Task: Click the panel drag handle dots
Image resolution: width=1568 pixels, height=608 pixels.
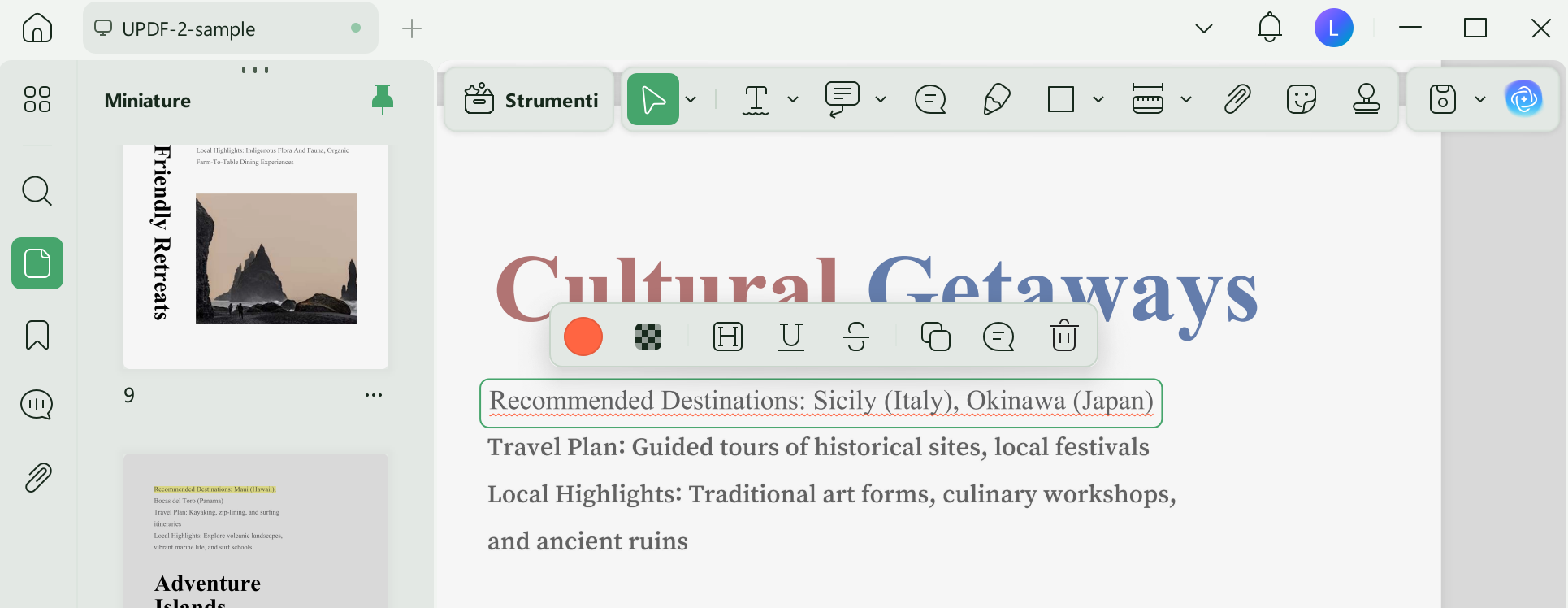Action: (x=255, y=70)
